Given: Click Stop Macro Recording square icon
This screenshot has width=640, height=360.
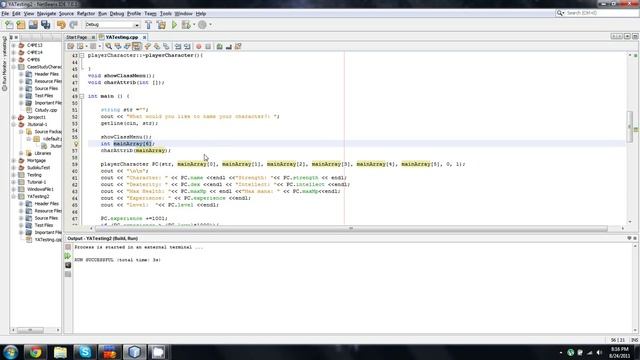Looking at the screenshot, I should pyautogui.click(x=208, y=47).
